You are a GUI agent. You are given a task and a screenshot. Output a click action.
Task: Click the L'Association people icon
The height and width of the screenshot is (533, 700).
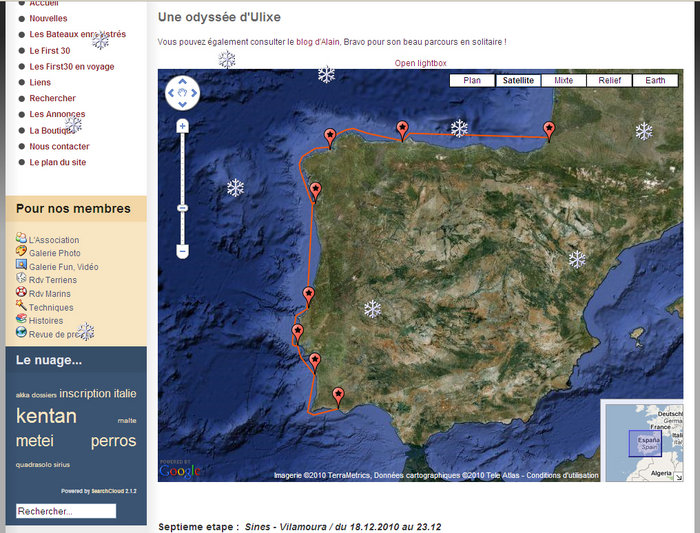(x=22, y=239)
